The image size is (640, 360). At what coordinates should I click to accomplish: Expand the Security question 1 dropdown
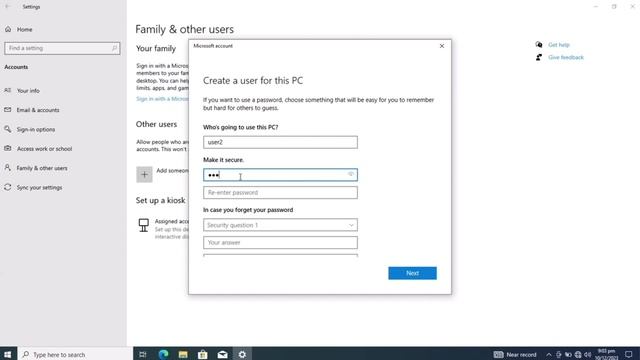280,225
